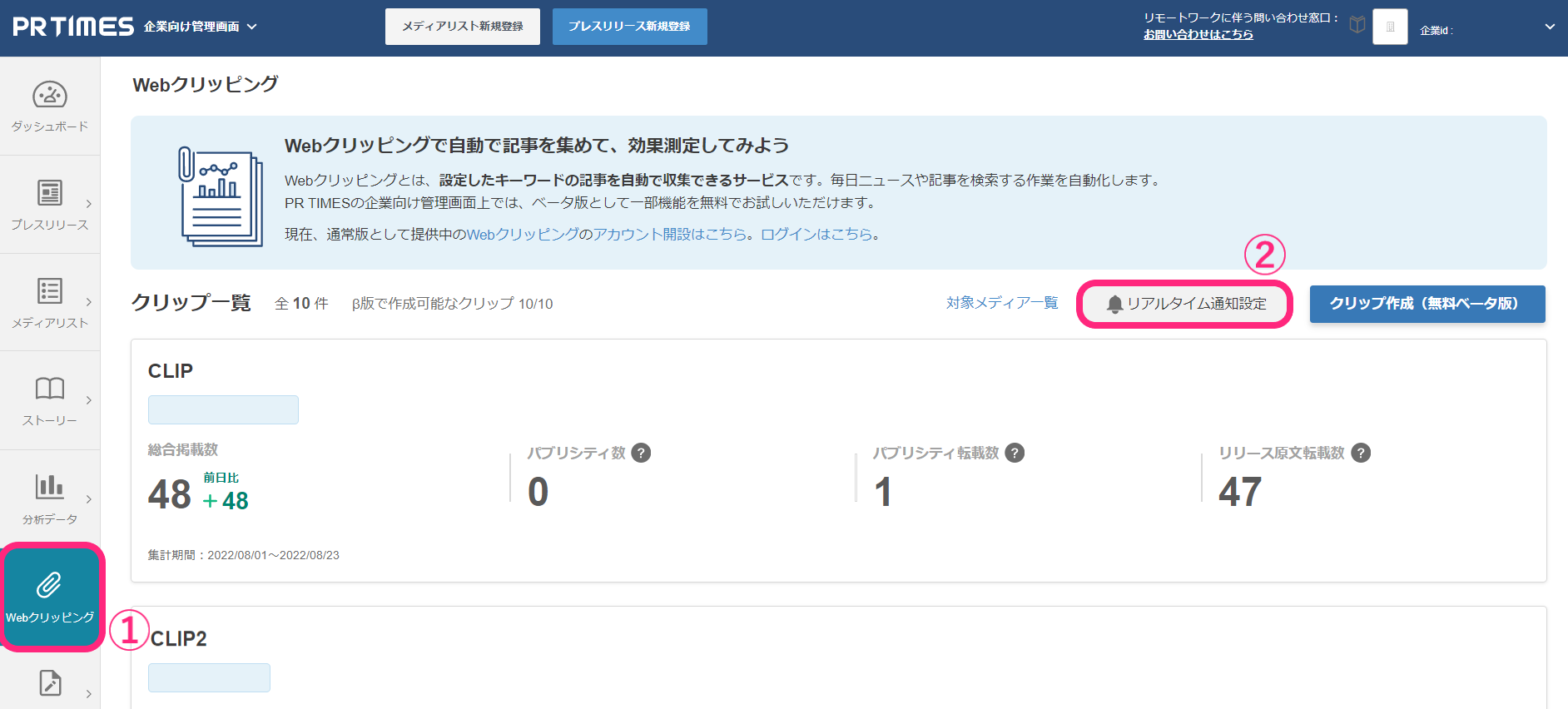Open the Story (ストーリー) book icon

(x=50, y=389)
